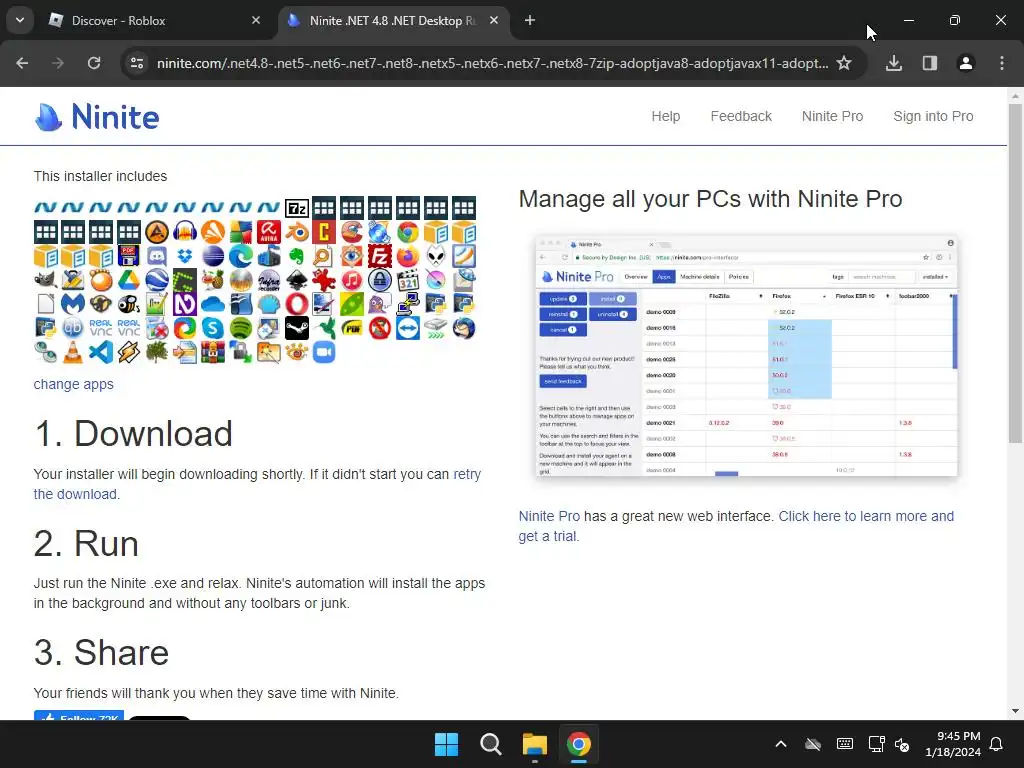Click the Opera icon
This screenshot has height=768, width=1024.
click(x=296, y=304)
